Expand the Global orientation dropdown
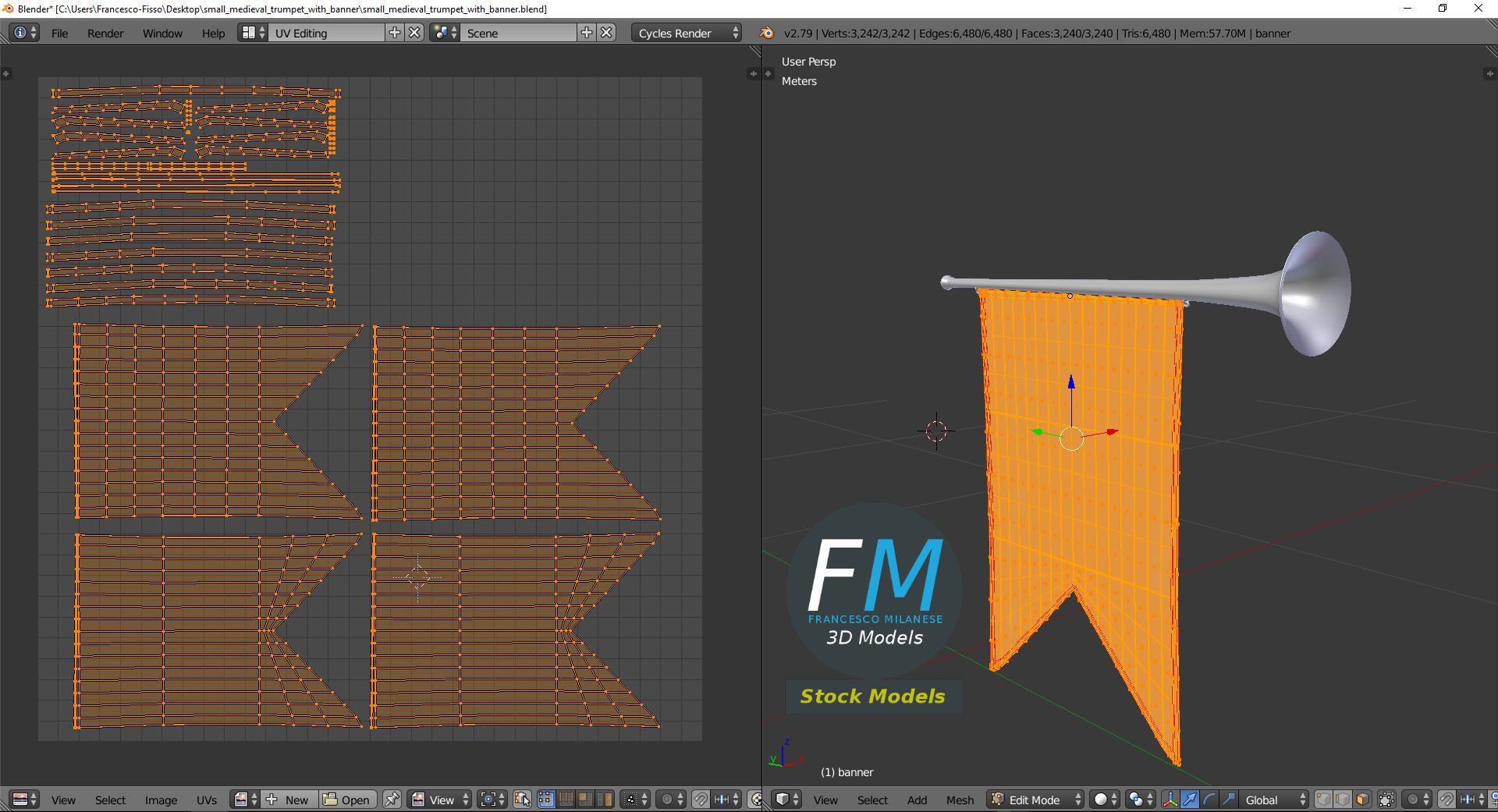This screenshot has width=1498, height=812. [x=1273, y=800]
